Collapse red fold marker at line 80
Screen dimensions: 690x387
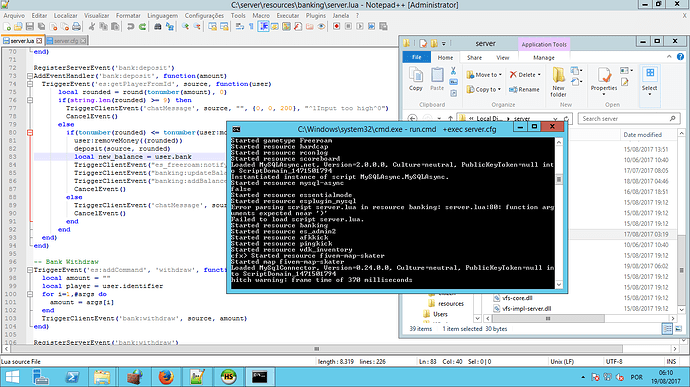point(30,132)
